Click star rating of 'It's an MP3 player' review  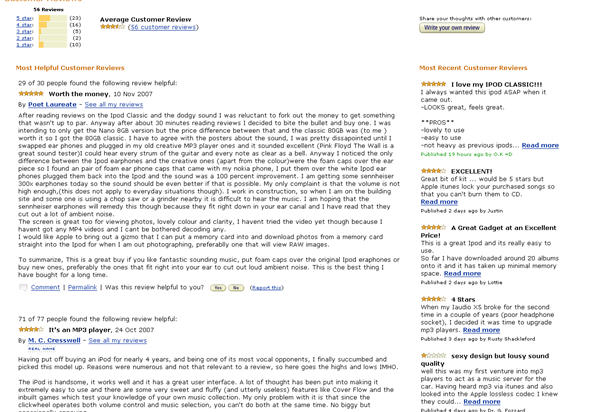[31, 329]
